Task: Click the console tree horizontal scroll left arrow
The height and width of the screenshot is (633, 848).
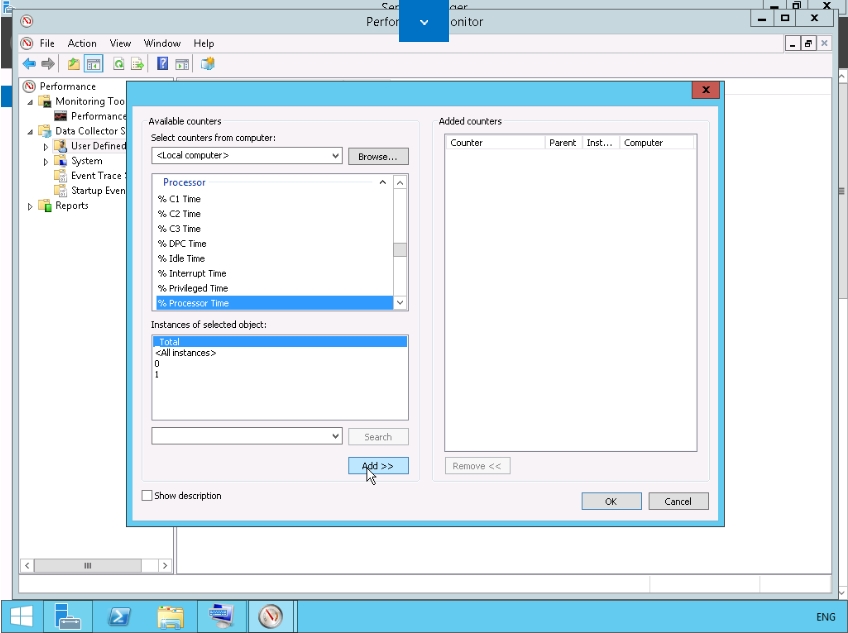Action: [27, 565]
